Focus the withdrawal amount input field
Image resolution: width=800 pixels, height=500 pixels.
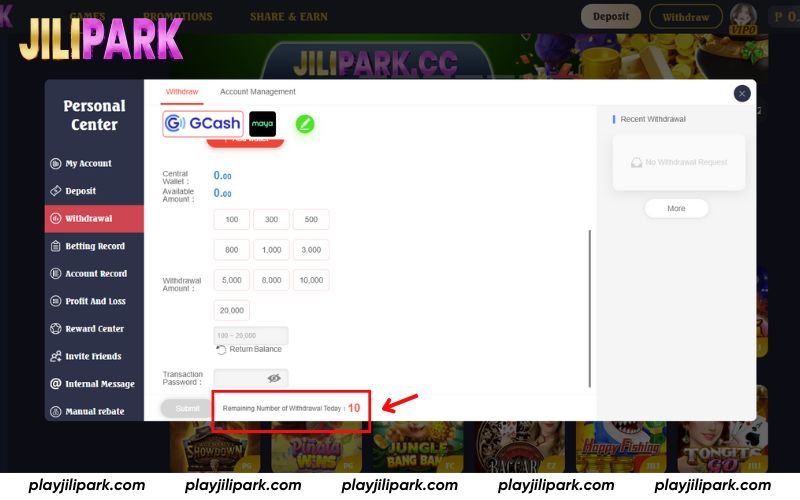[x=251, y=335]
